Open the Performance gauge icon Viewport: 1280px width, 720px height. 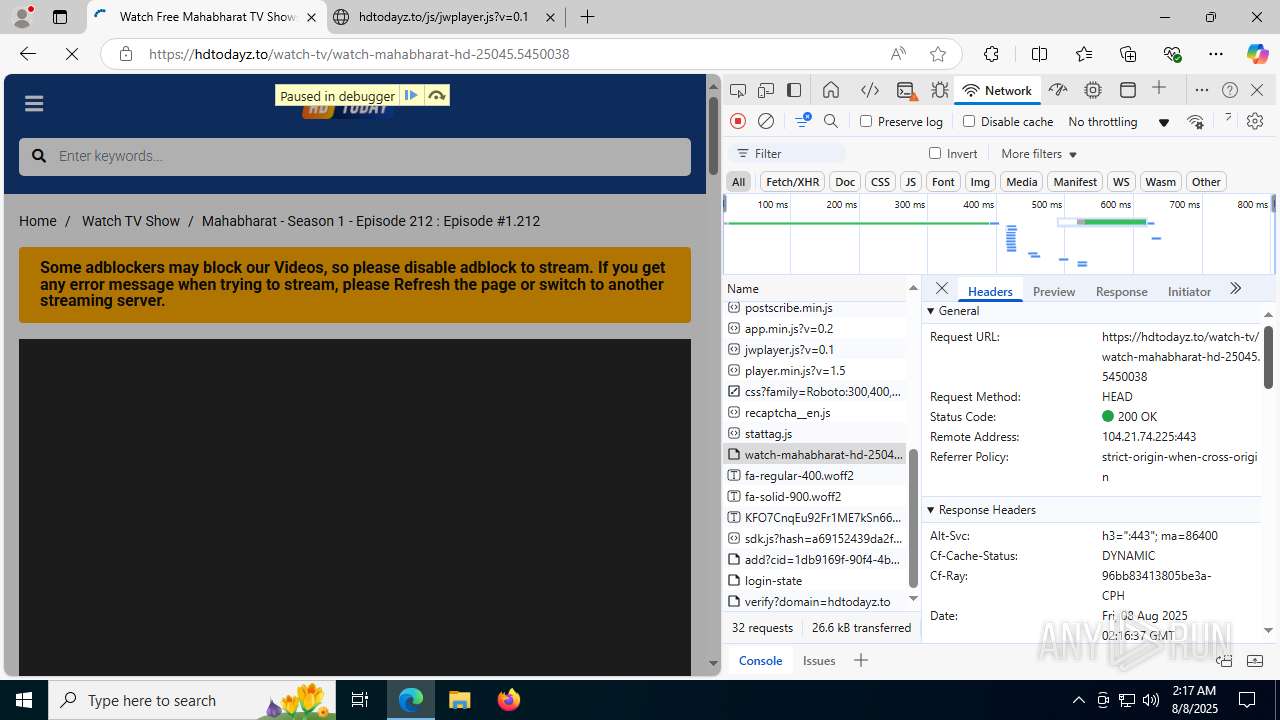click(x=1058, y=90)
